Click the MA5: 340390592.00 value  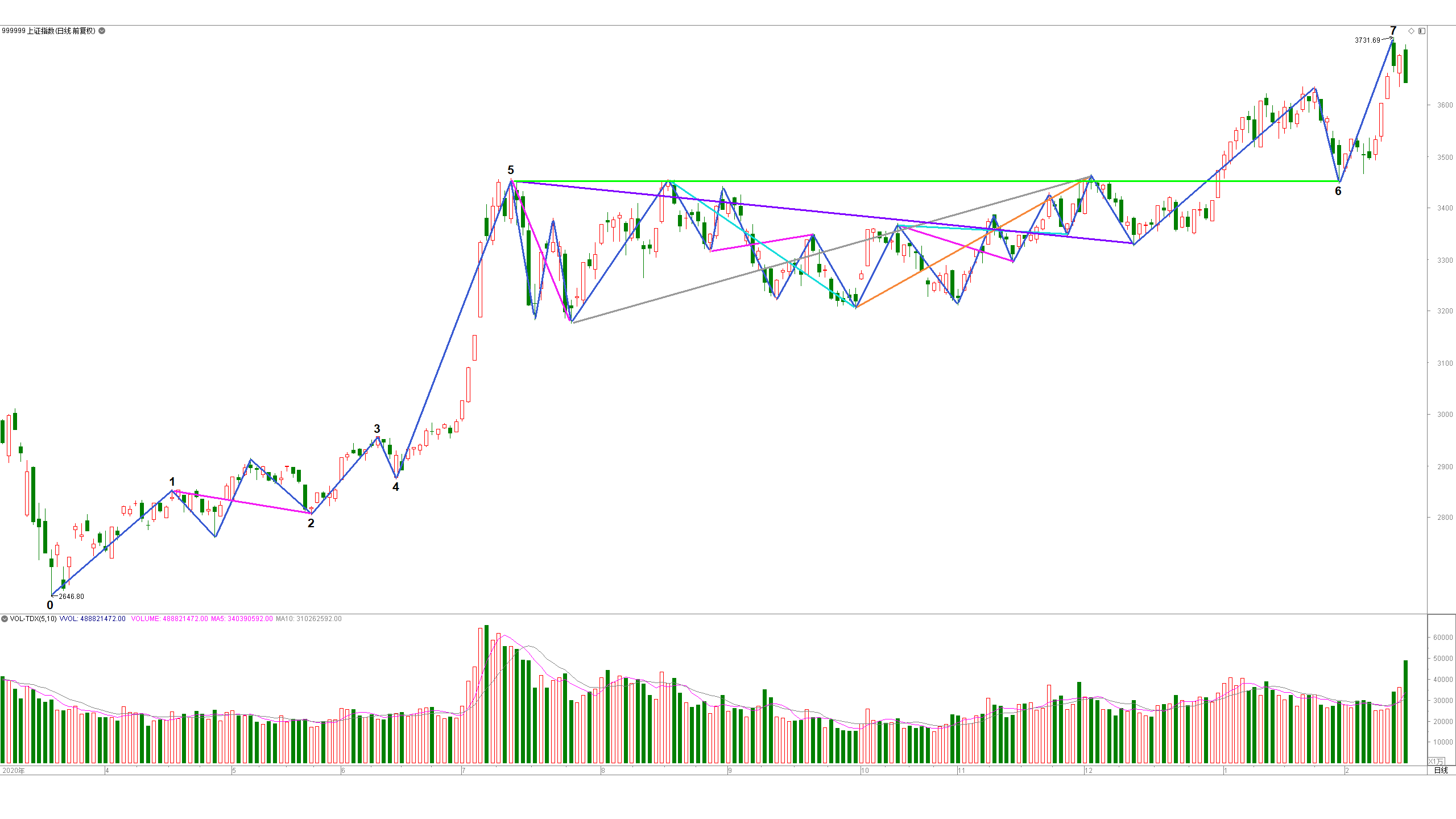click(x=242, y=619)
